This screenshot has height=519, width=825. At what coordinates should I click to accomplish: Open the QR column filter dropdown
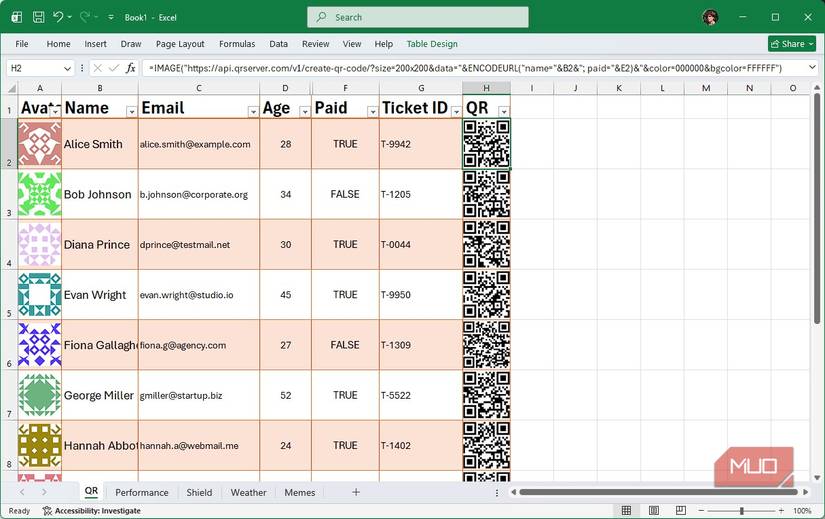[x=504, y=111]
